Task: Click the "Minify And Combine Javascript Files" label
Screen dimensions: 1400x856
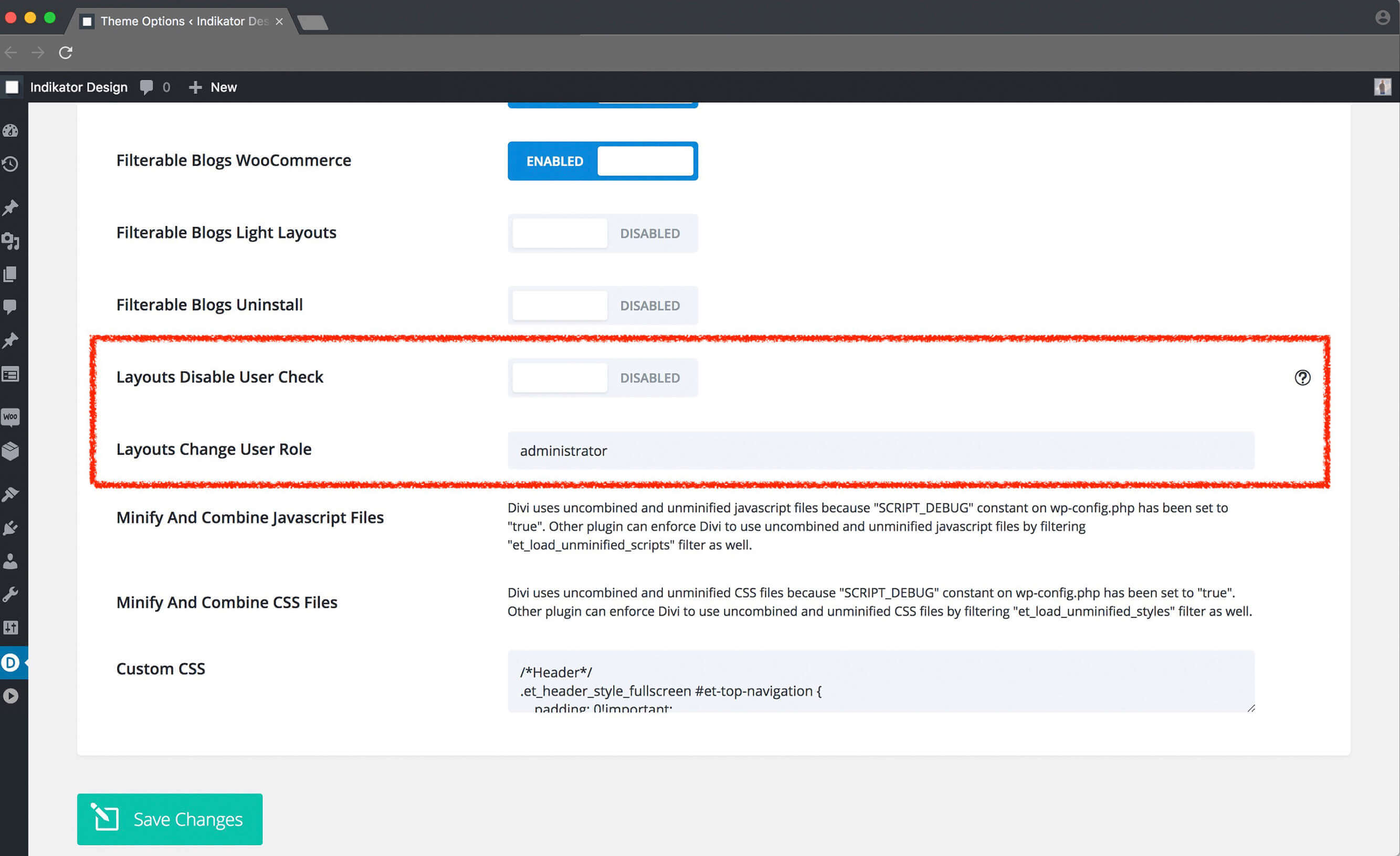Action: pyautogui.click(x=250, y=517)
